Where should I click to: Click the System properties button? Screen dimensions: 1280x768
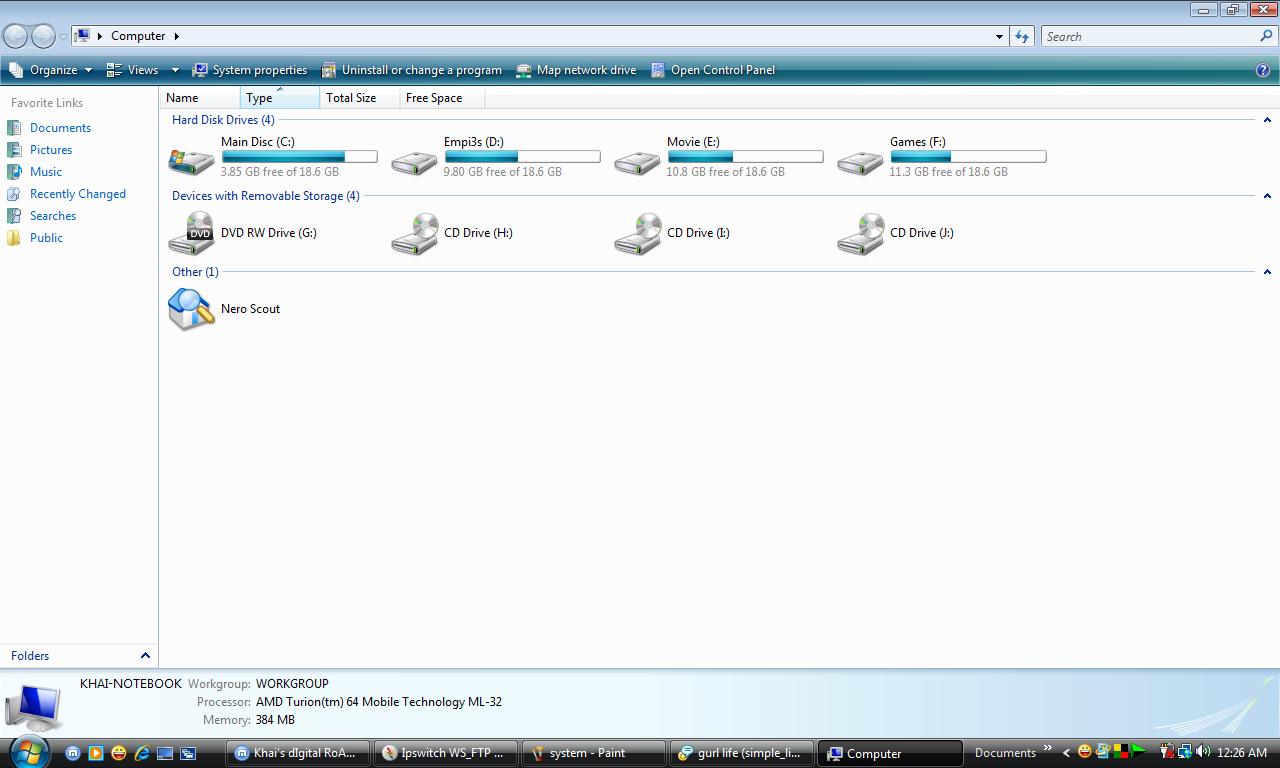(x=250, y=70)
